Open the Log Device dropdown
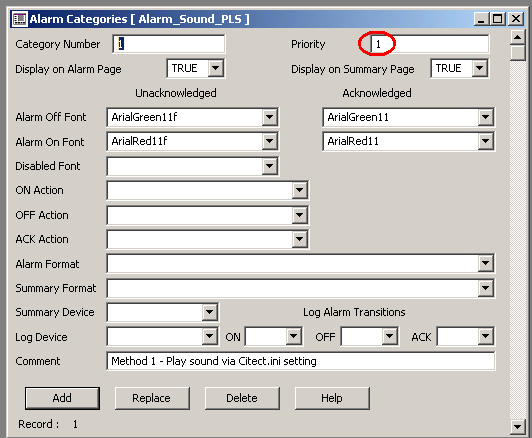Image resolution: width=532 pixels, height=438 pixels. pos(210,337)
